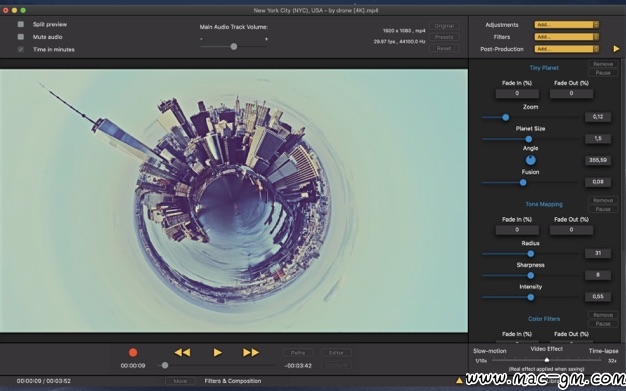This screenshot has width=626, height=391.
Task: Open the Filters Add dropdown
Action: pyautogui.click(x=567, y=37)
